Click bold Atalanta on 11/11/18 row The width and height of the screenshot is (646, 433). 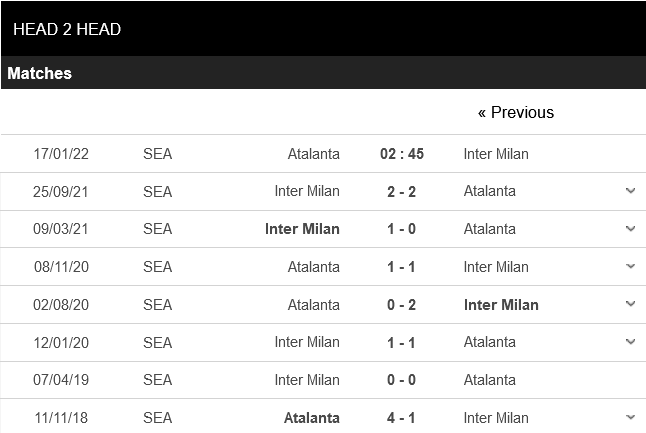[312, 417]
